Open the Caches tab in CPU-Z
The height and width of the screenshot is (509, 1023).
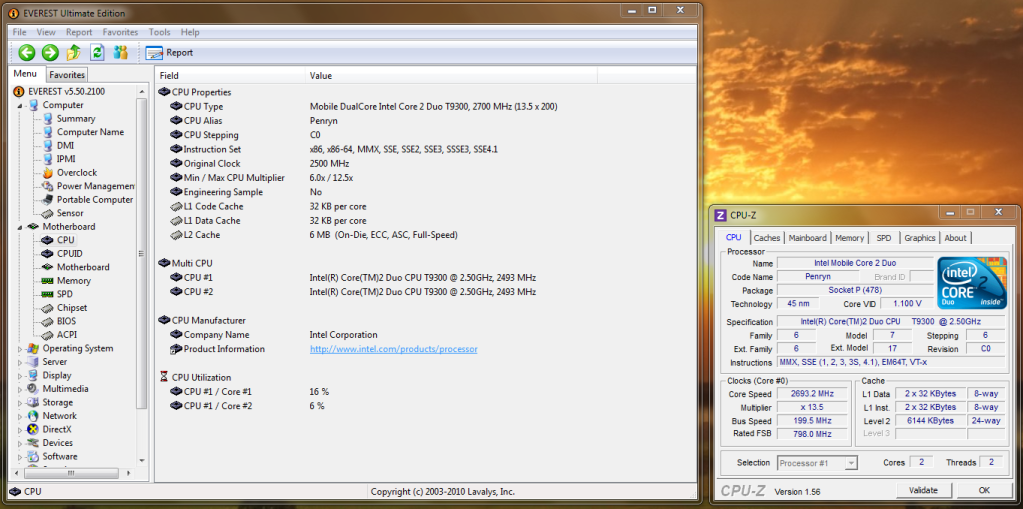(767, 238)
